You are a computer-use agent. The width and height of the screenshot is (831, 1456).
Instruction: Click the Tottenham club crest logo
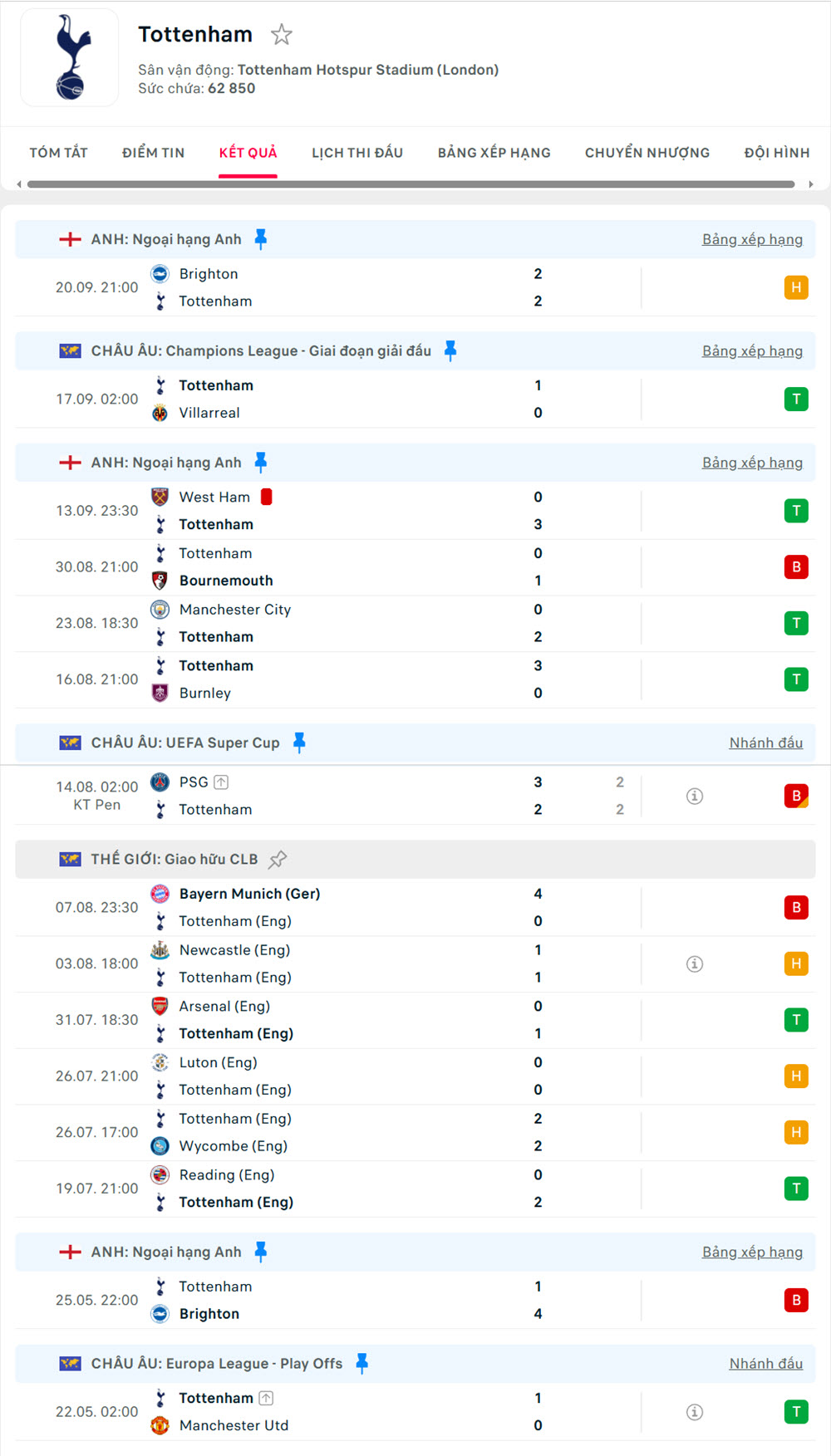click(70, 58)
